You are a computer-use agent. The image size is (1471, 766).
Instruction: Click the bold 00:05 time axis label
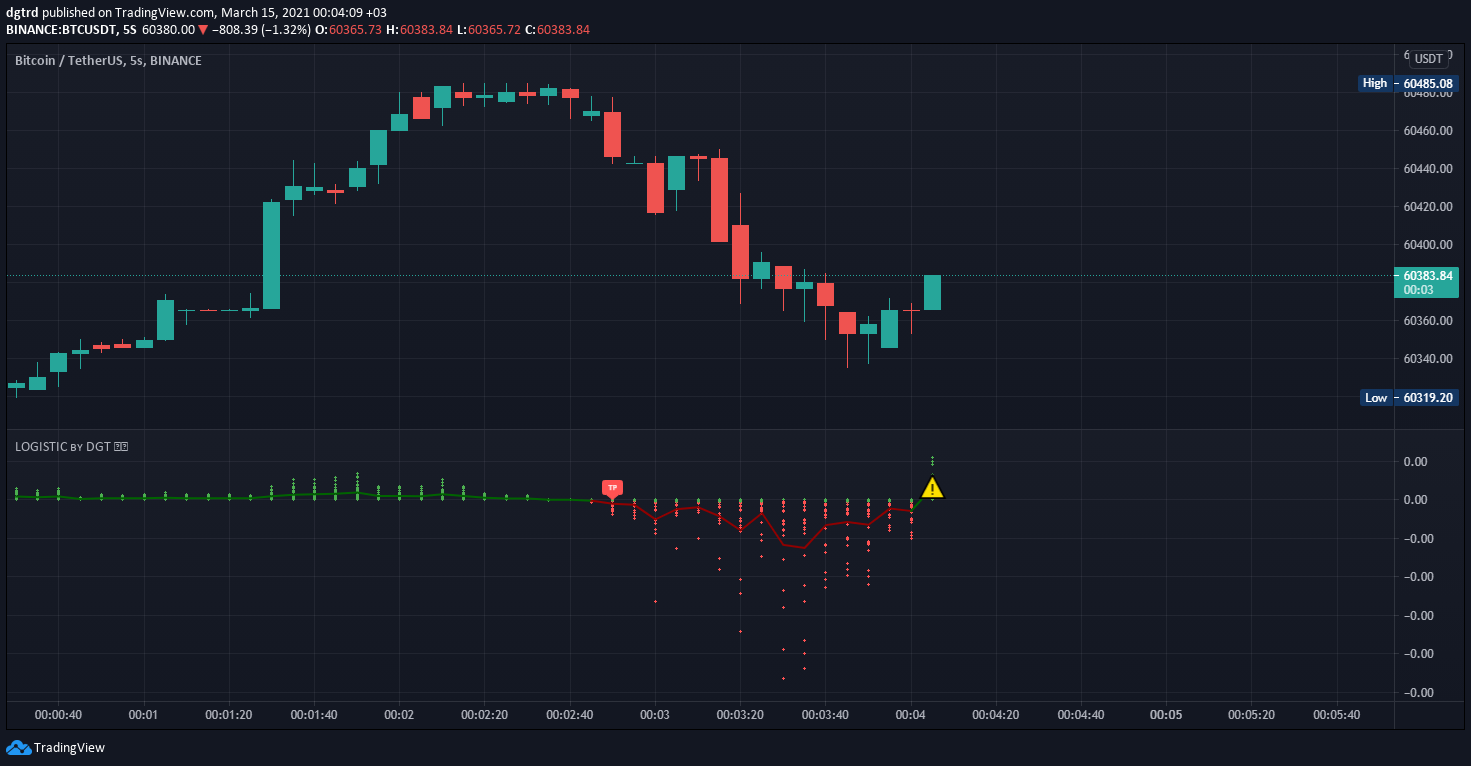coord(1166,715)
